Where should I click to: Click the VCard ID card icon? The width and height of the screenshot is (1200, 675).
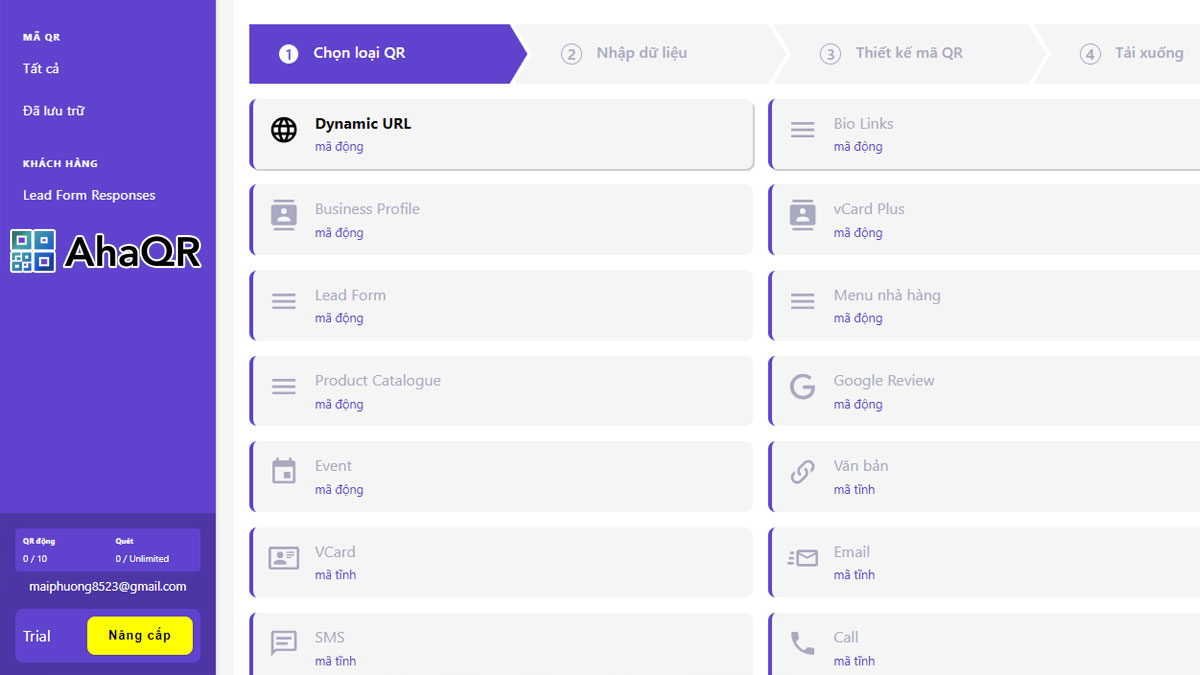click(284, 558)
